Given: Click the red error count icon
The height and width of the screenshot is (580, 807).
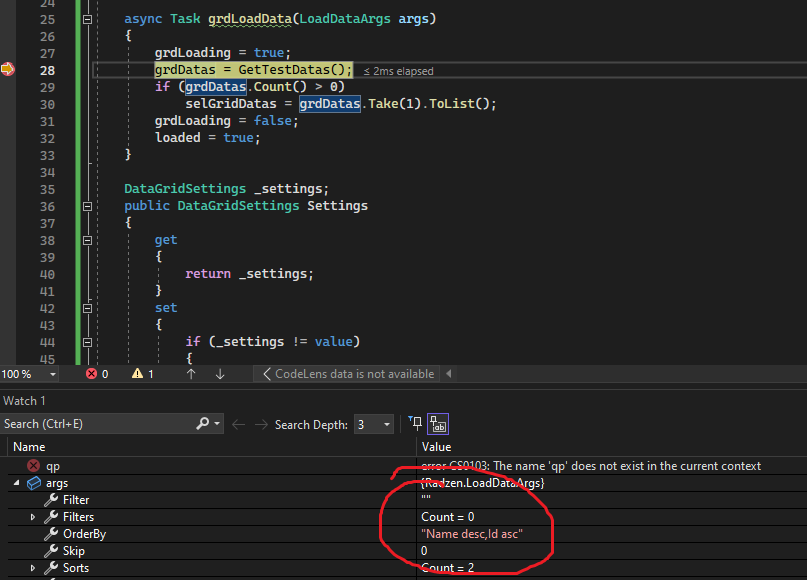Looking at the screenshot, I should coord(92,374).
